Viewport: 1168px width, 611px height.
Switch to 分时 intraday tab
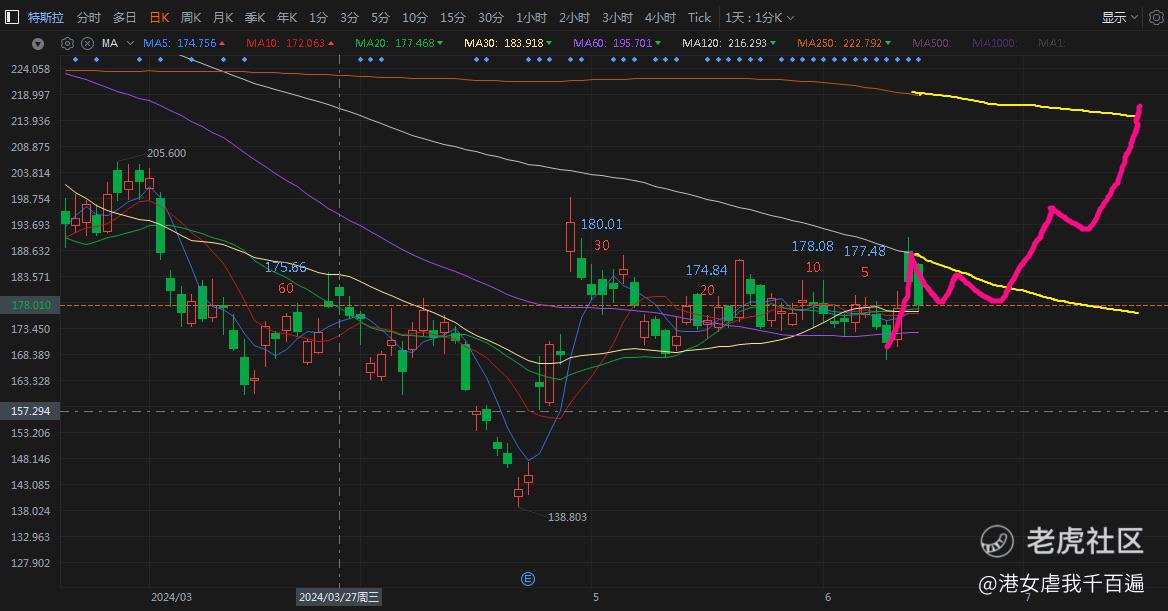tap(89, 17)
